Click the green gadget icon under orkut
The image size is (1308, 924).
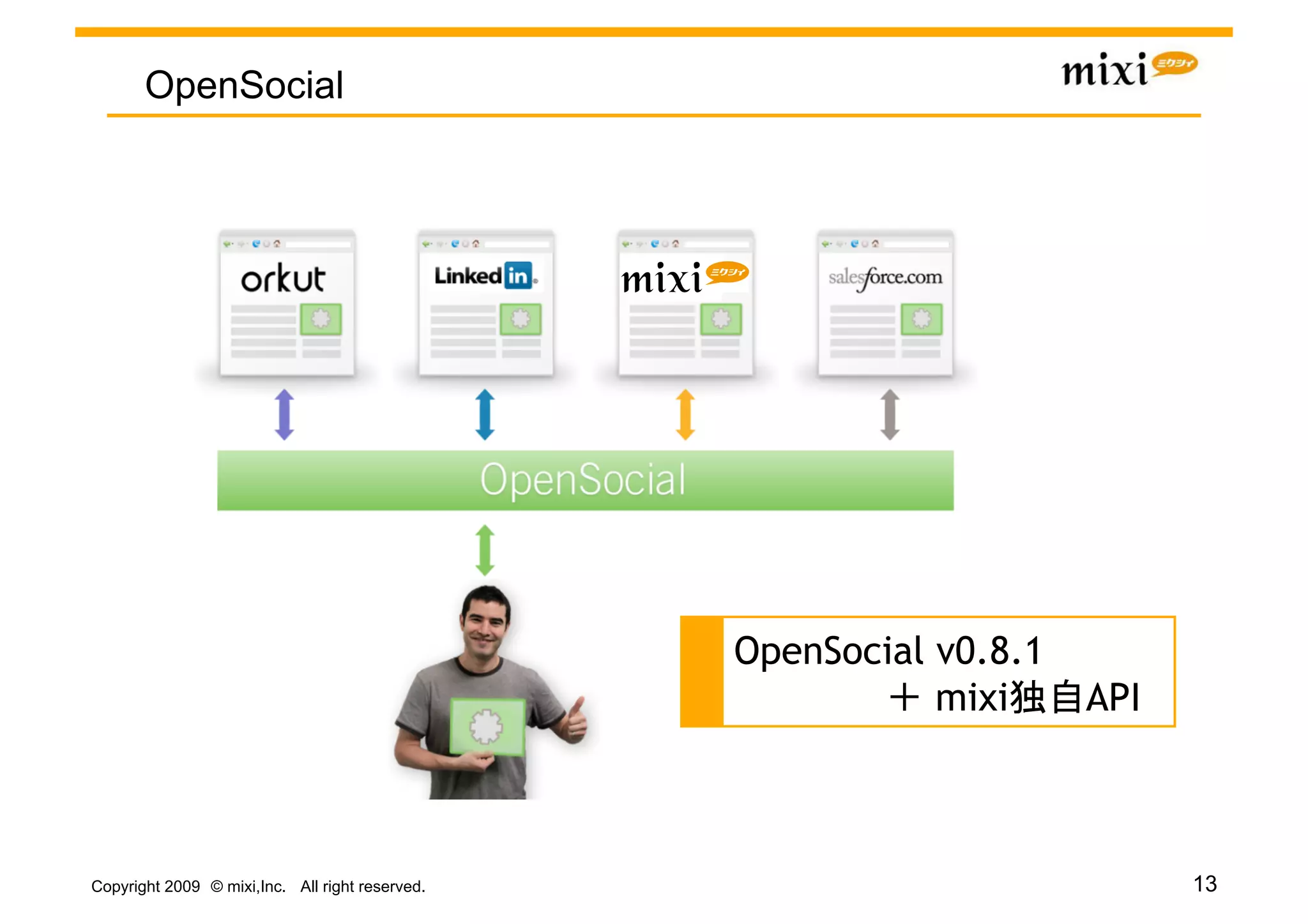[x=321, y=319]
